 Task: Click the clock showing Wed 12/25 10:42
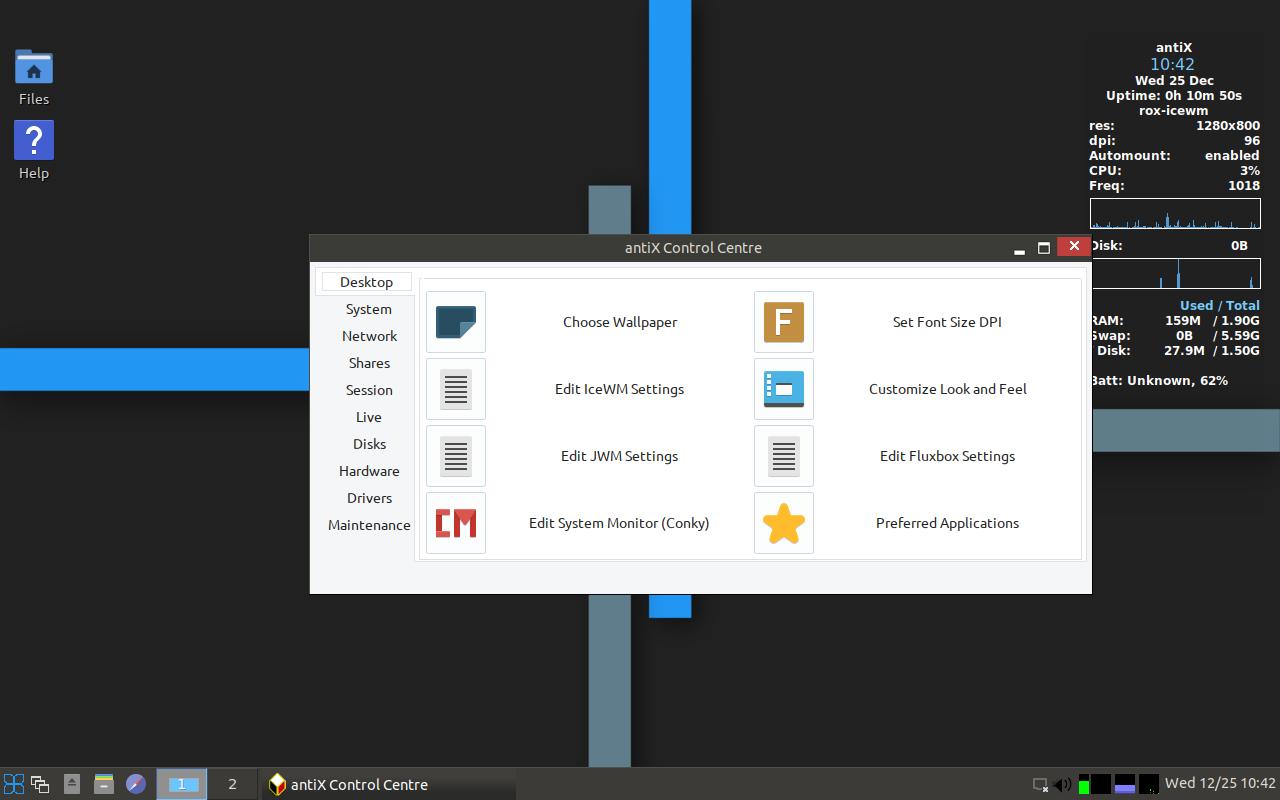(1210, 784)
